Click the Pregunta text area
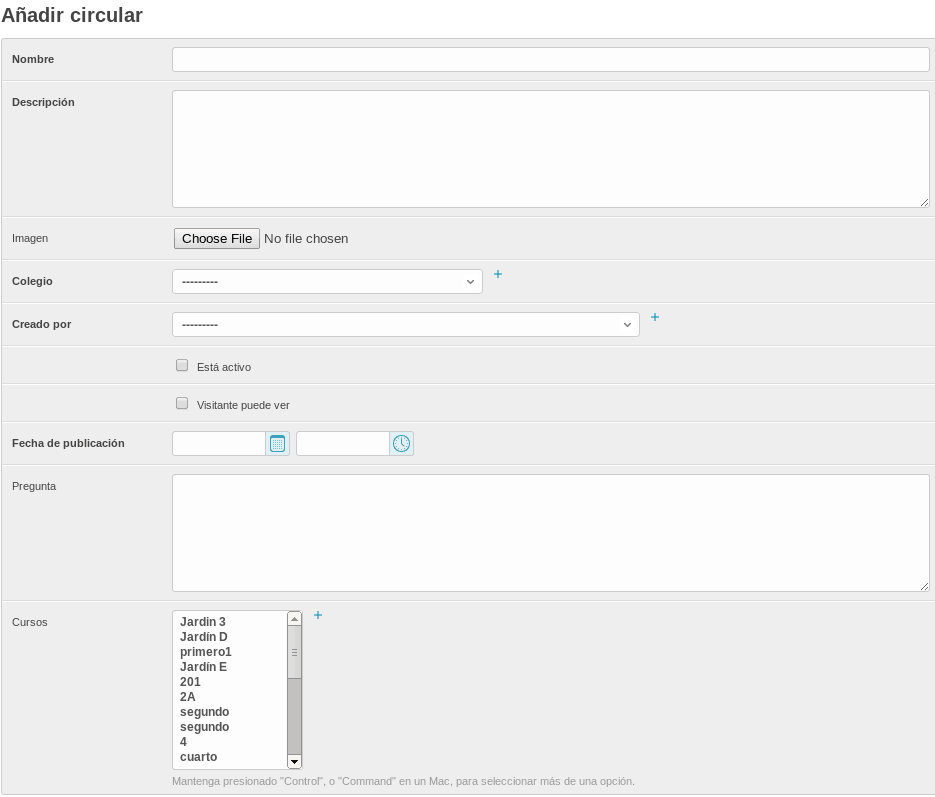The width and height of the screenshot is (935, 797). 550,533
